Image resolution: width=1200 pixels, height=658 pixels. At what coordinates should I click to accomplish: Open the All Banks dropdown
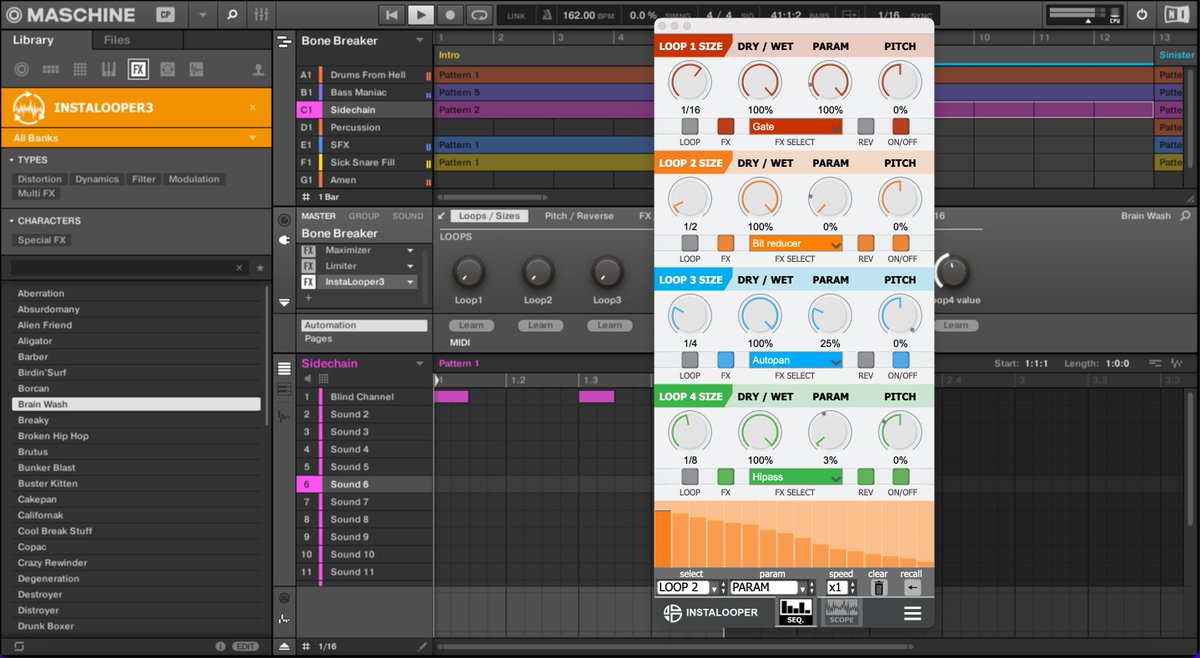[x=136, y=138]
